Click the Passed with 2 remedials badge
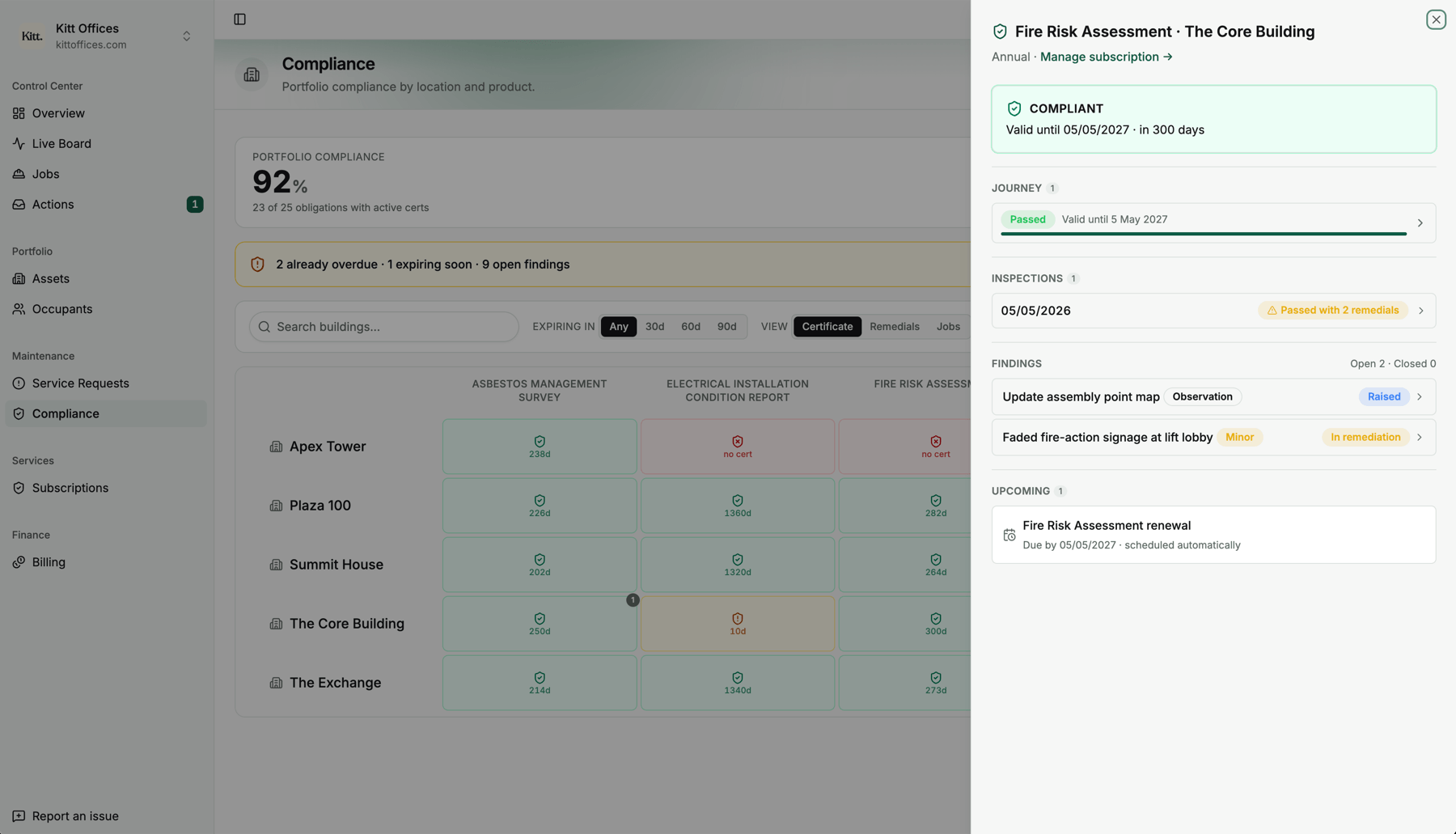 1332,311
